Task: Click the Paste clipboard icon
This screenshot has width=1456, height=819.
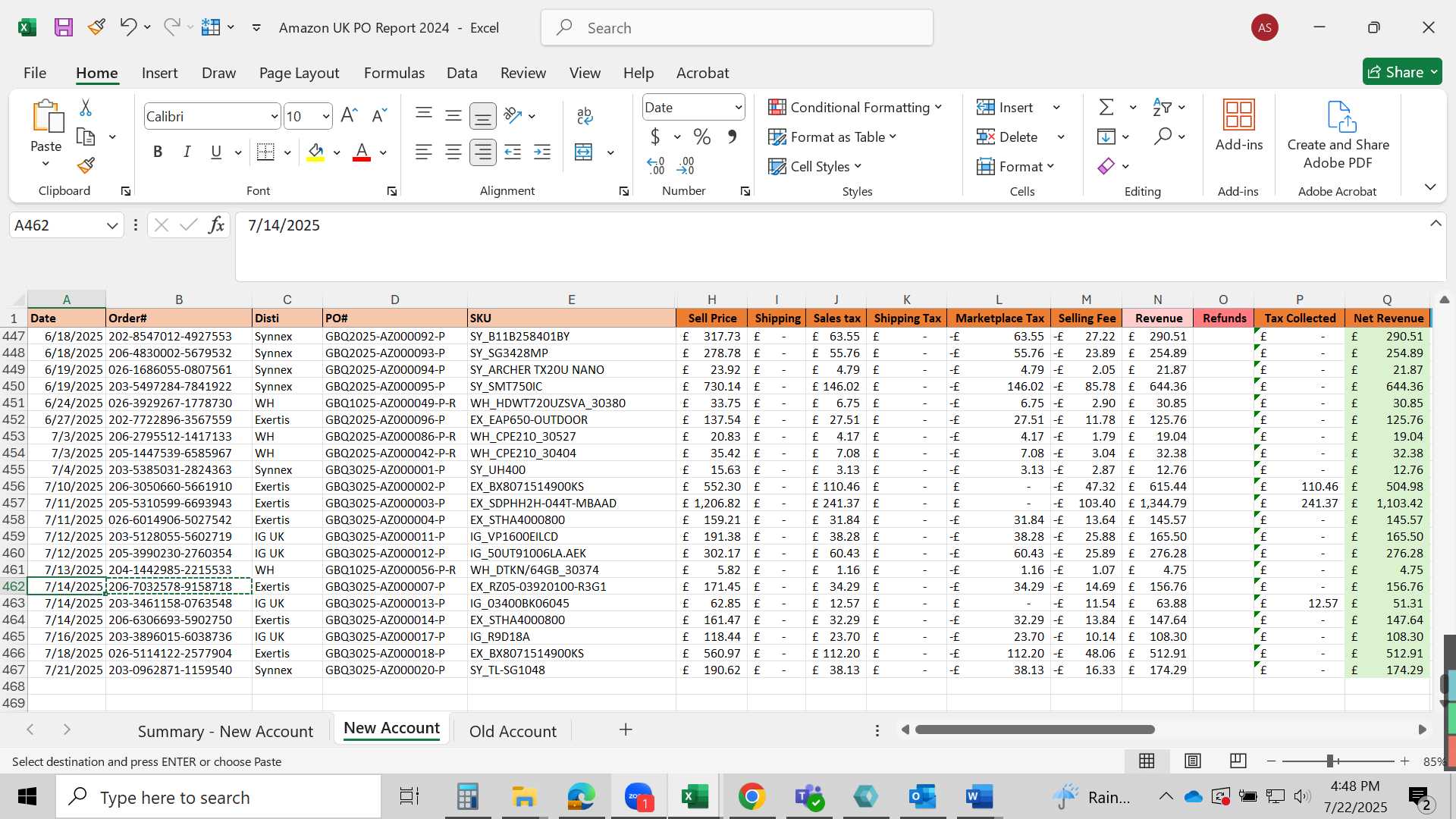Action: click(x=47, y=116)
